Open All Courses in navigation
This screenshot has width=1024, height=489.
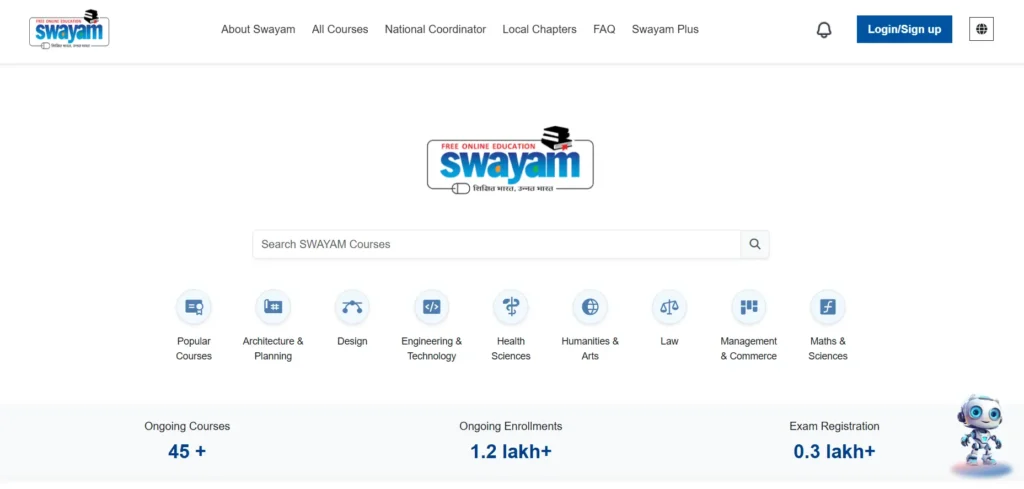coord(340,29)
